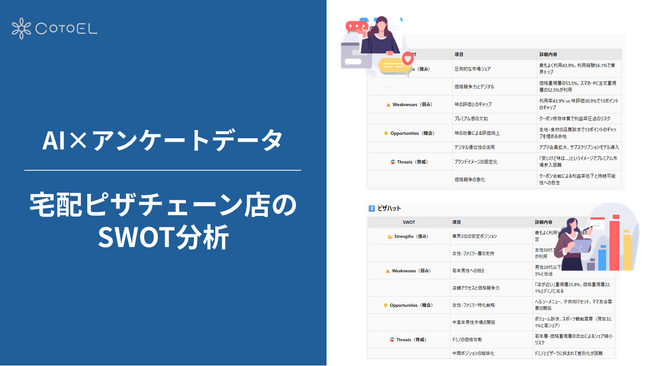Click the blue number 2 icon beside ピザハット
The image size is (650, 366).
coord(371,208)
